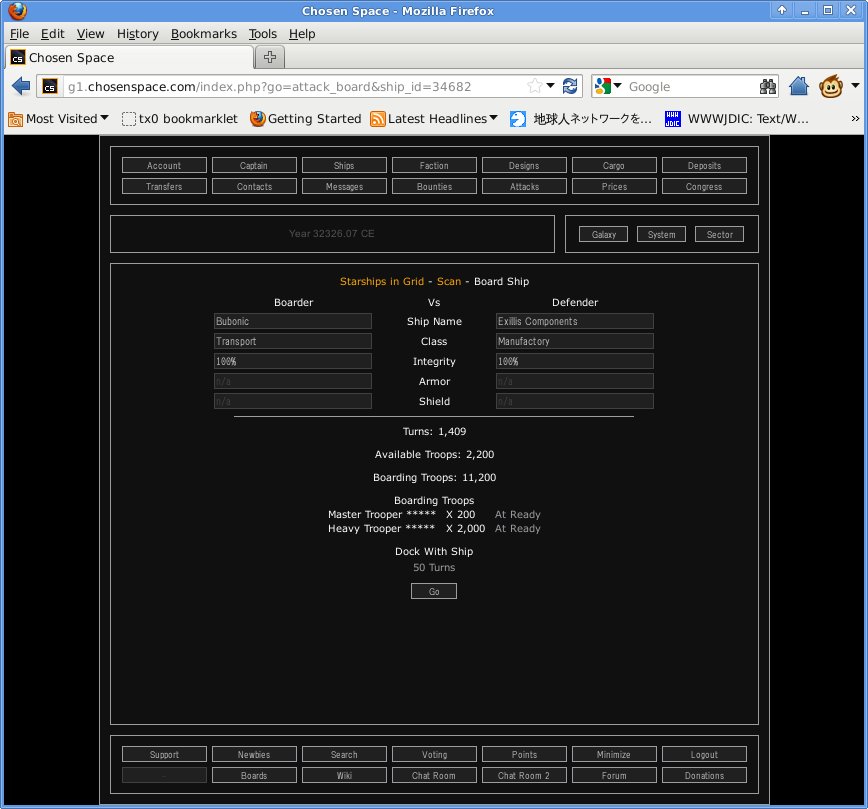Go to the Firefox home page icon
868x809 pixels.
pos(798,86)
